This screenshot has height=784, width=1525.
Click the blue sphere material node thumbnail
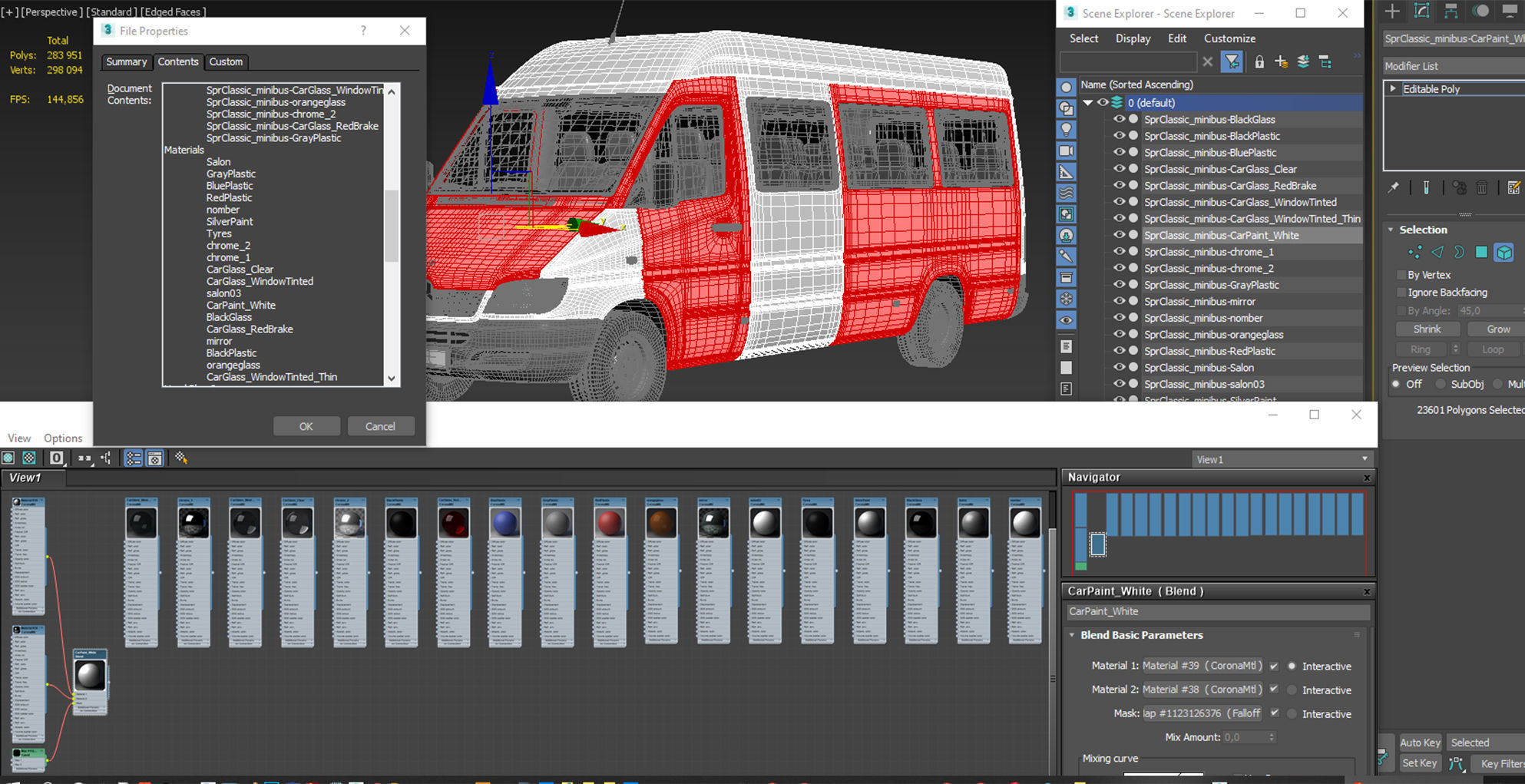coord(504,524)
